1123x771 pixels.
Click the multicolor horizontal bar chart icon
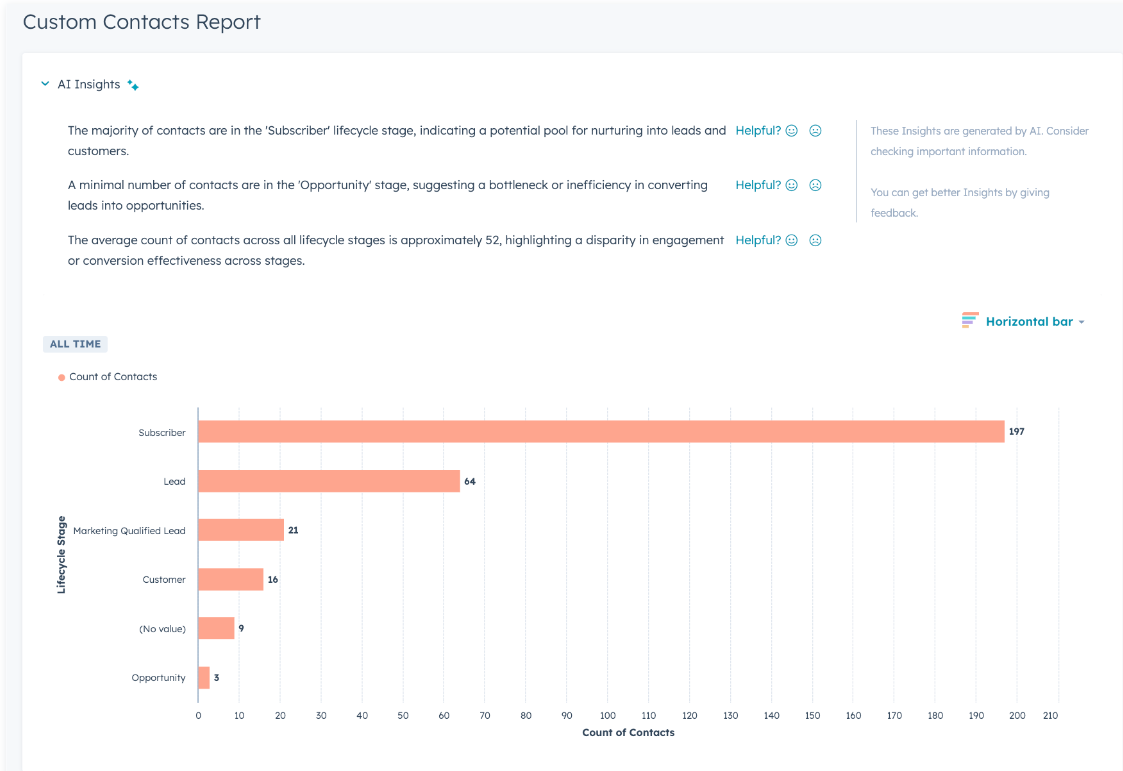[x=969, y=320]
